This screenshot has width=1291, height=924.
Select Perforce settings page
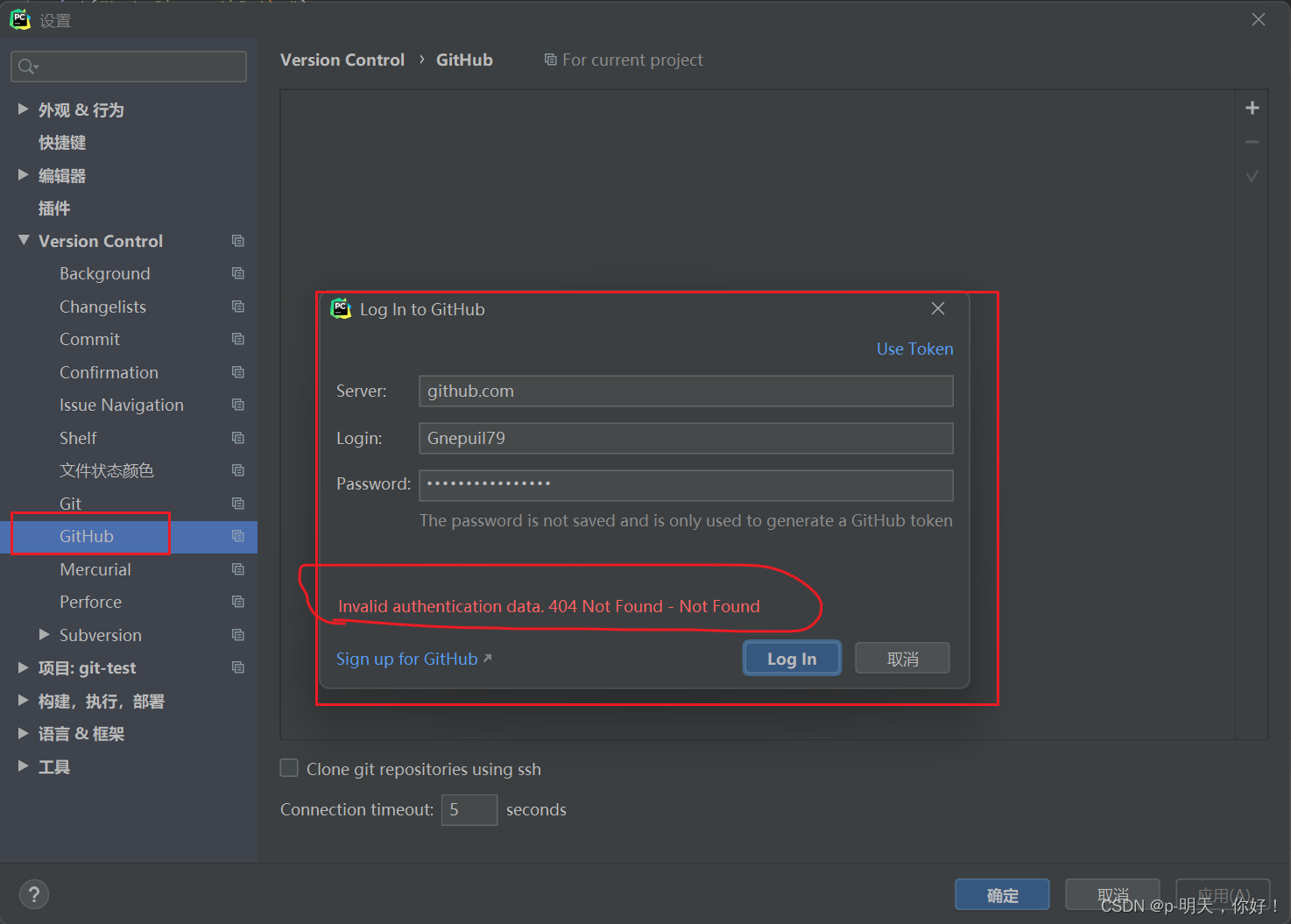pyautogui.click(x=90, y=602)
